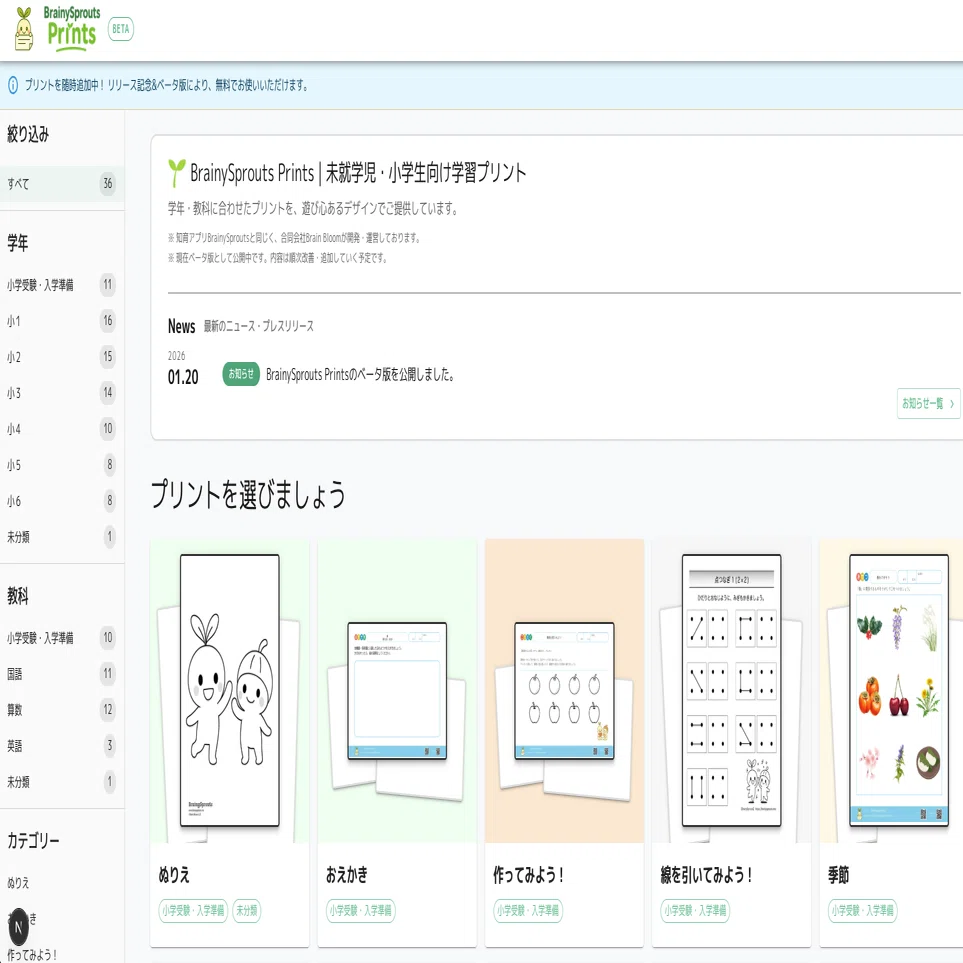The height and width of the screenshot is (963, 963).
Task: Select 未分類 under 教科
Action: 62,782
